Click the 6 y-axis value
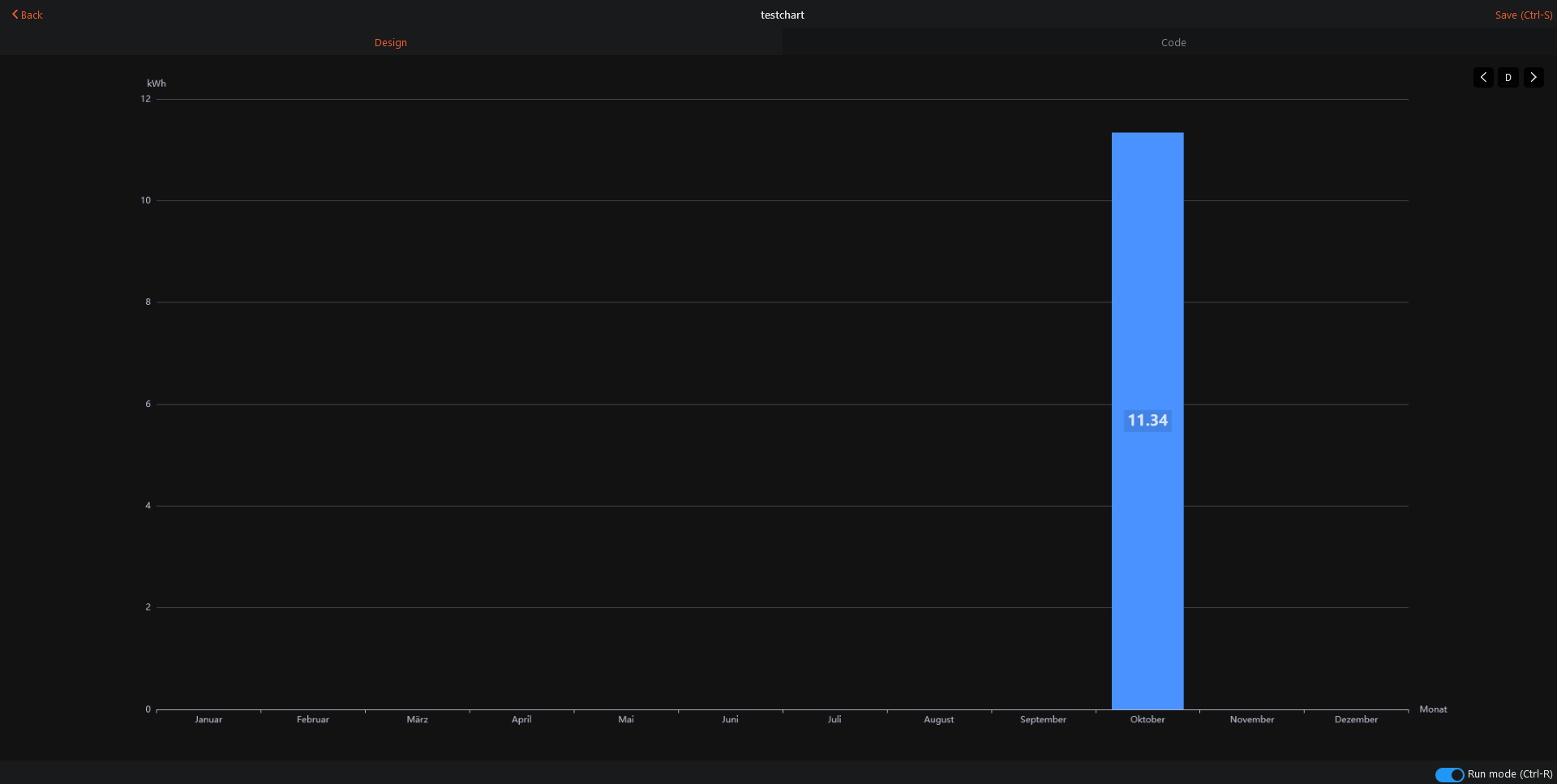The width and height of the screenshot is (1557, 784). pos(148,404)
